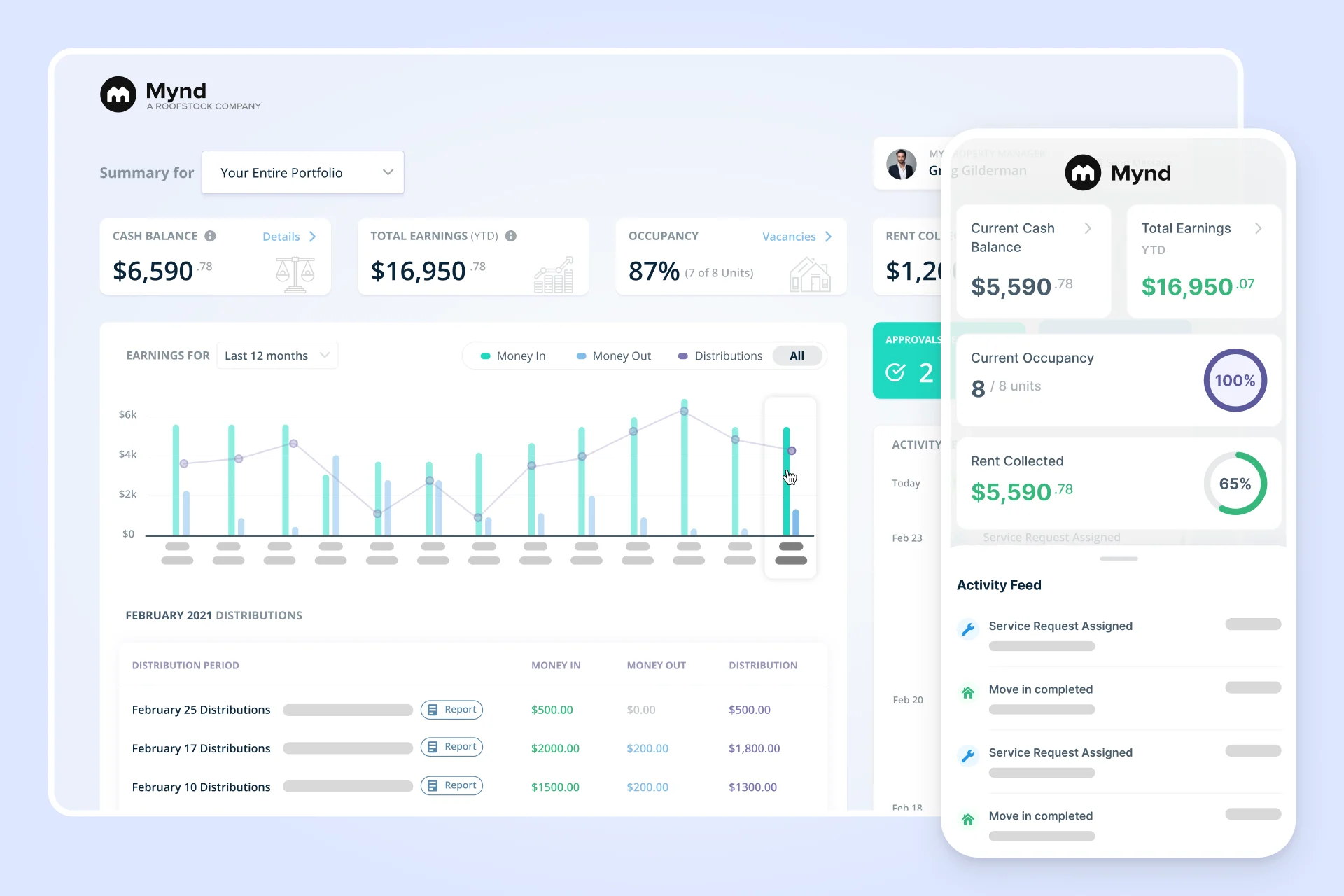1344x896 pixels.
Task: Select the February 17 Distributions row title
Action: pos(201,748)
